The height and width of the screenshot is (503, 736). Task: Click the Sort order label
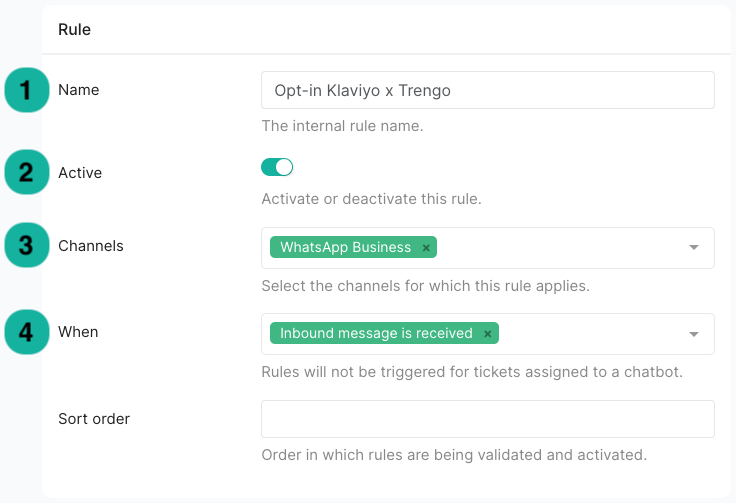point(94,419)
